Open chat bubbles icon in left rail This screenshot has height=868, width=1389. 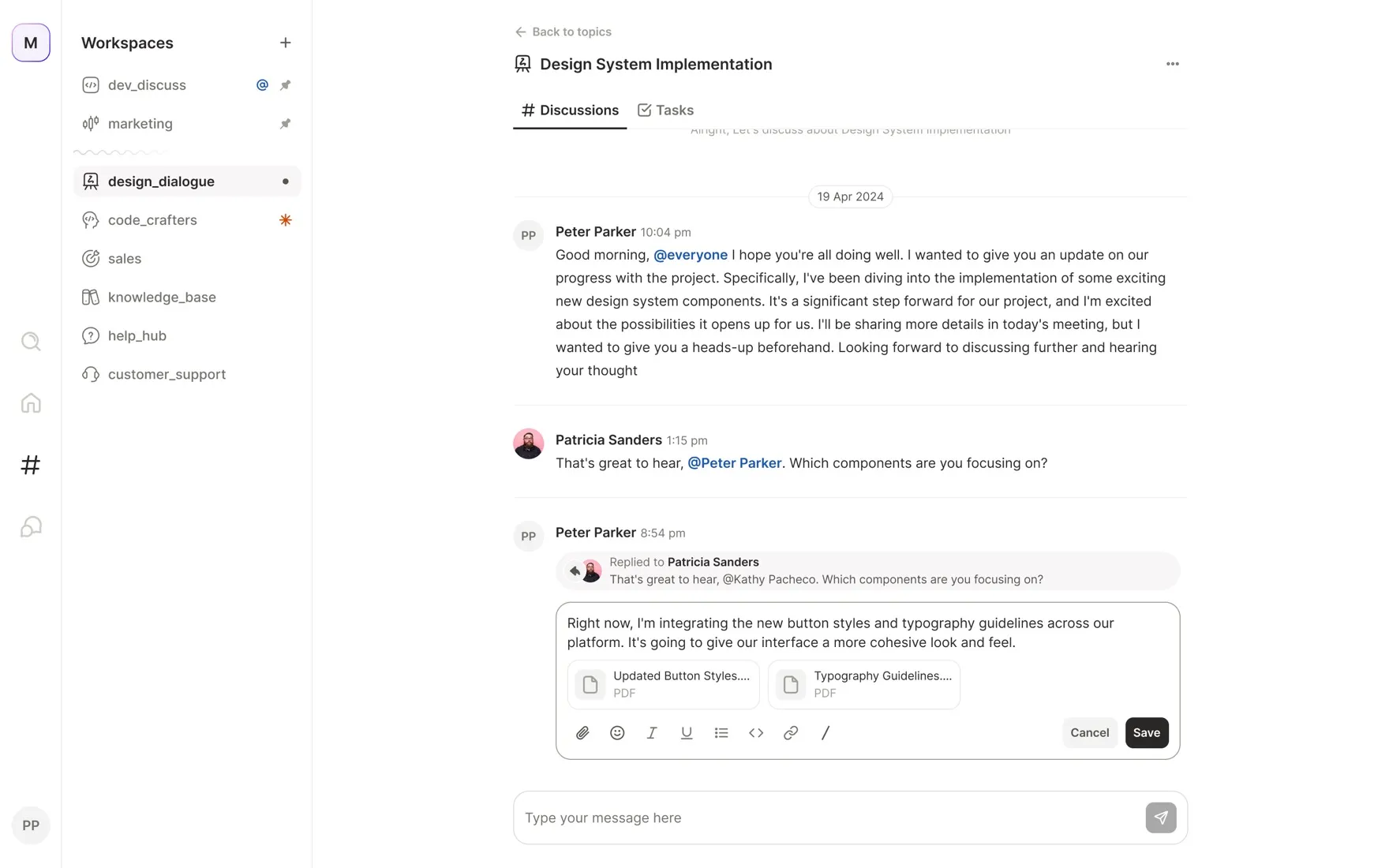click(x=31, y=526)
